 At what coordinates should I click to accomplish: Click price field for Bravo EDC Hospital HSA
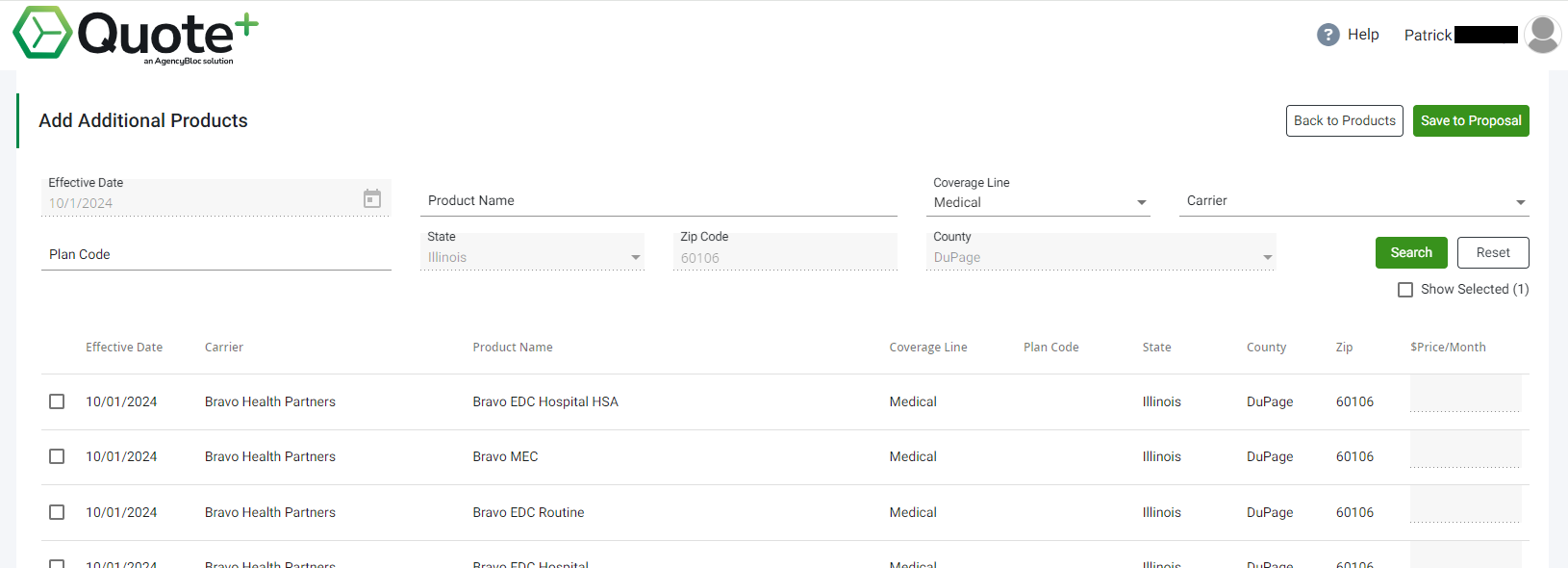click(x=1466, y=394)
